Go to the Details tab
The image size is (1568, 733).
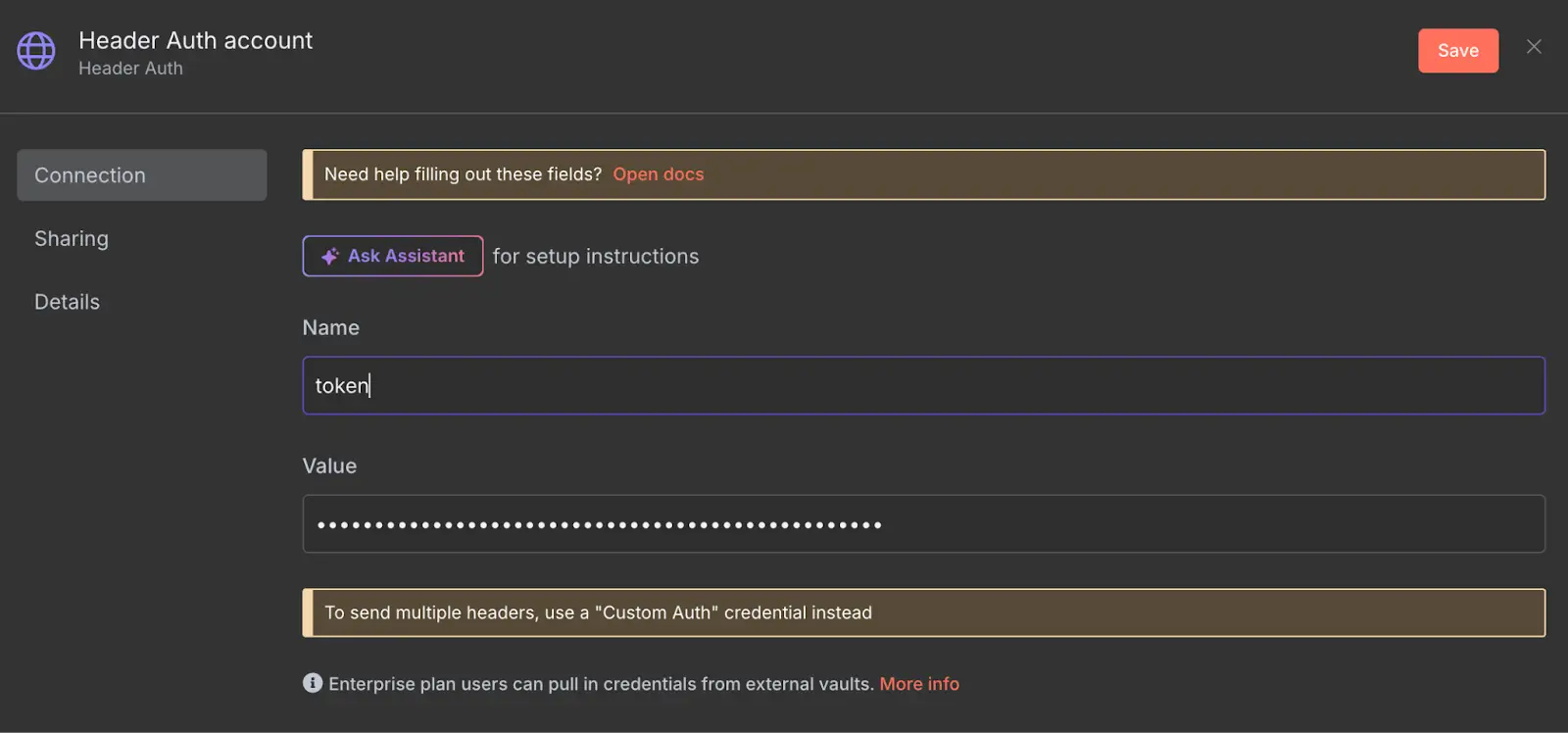tap(67, 302)
